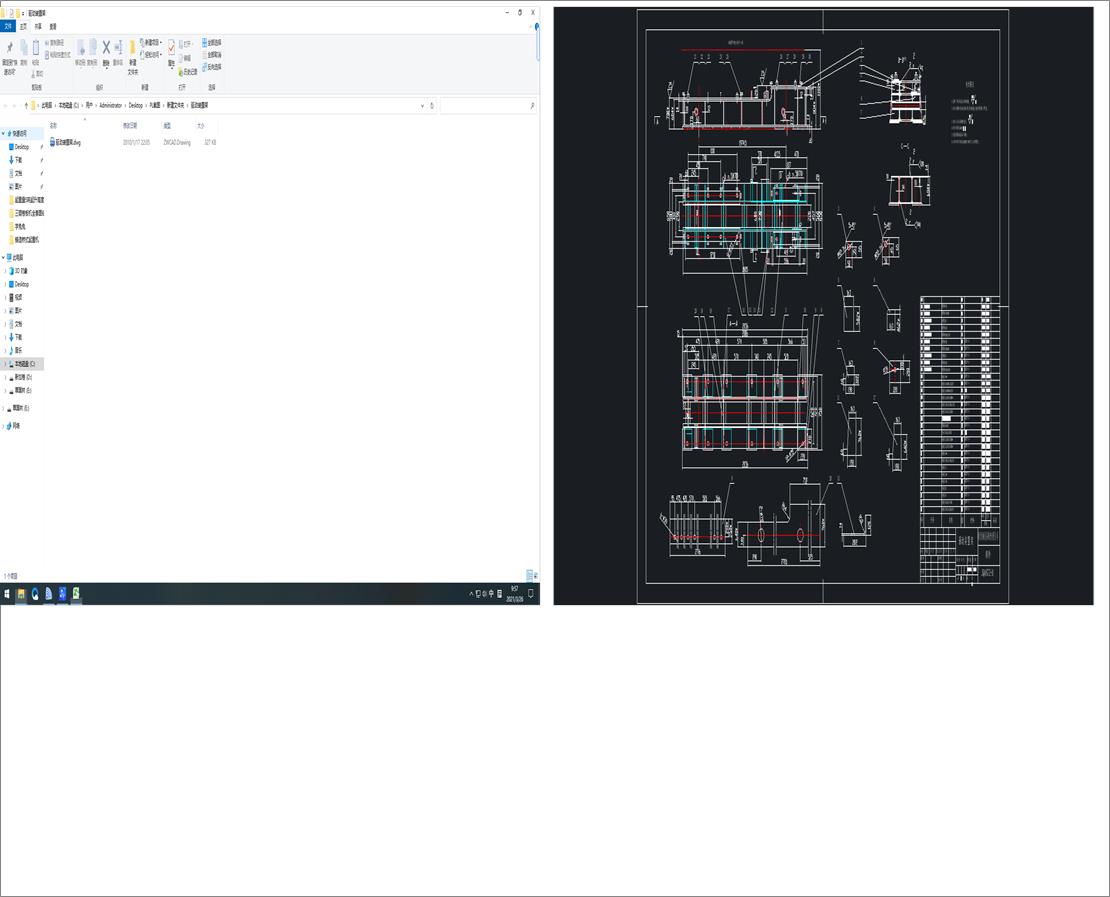Open the Open (打开) dropdown in ribbon
The width and height of the screenshot is (1110, 897).
tap(186, 44)
